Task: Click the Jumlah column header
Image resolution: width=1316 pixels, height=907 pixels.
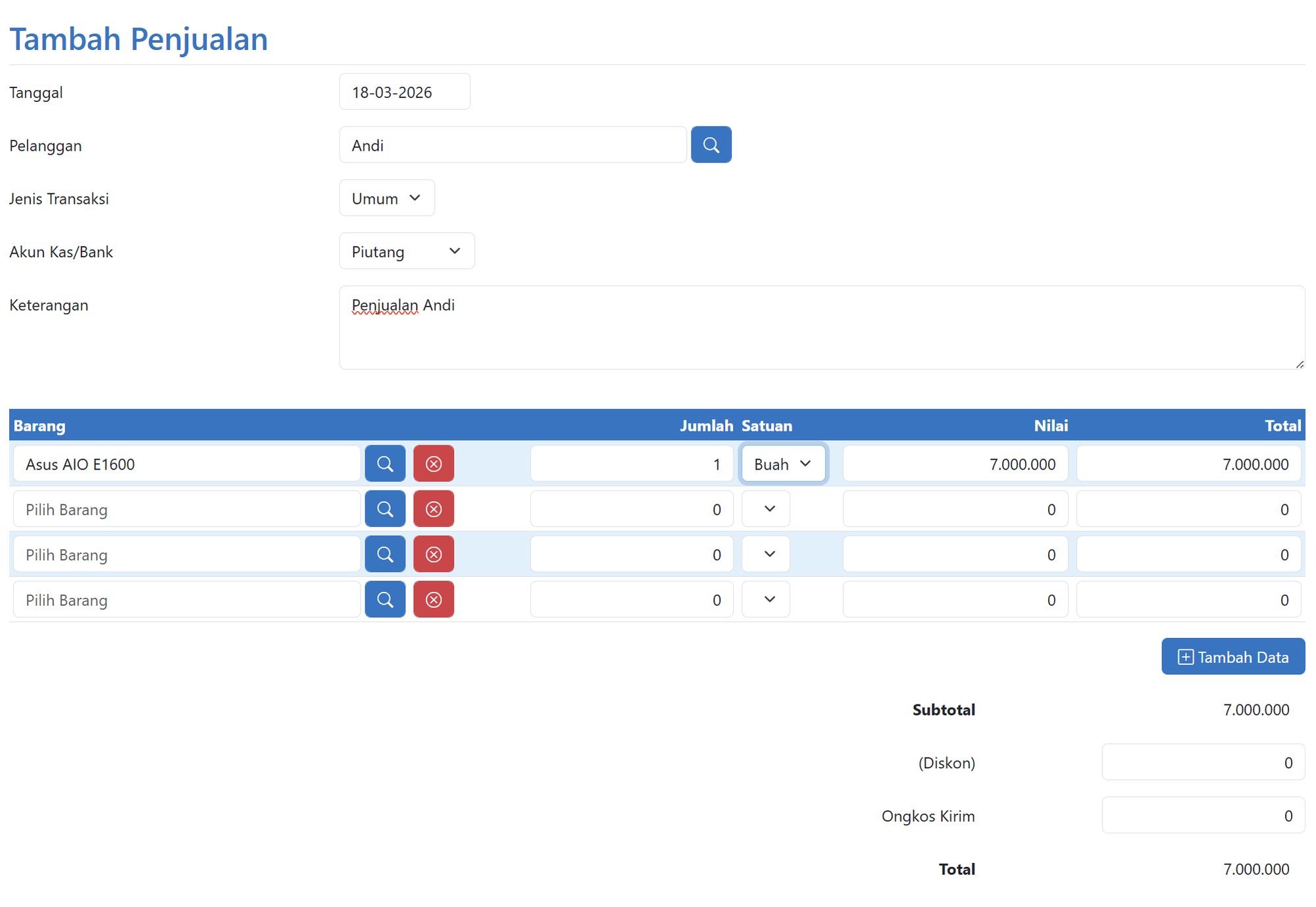Action: (706, 426)
